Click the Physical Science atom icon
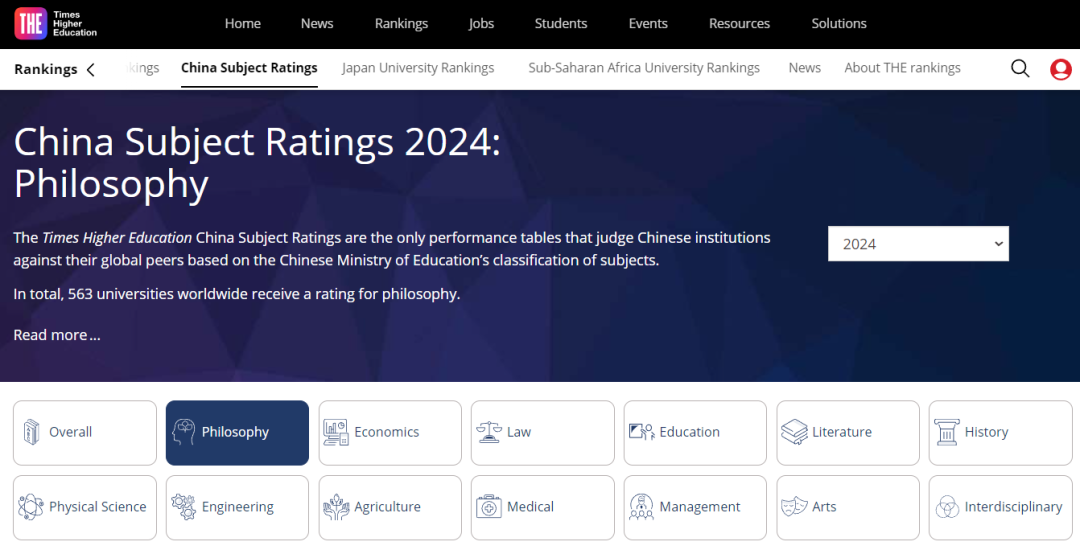Viewport: 1080px width, 554px height. (31, 506)
